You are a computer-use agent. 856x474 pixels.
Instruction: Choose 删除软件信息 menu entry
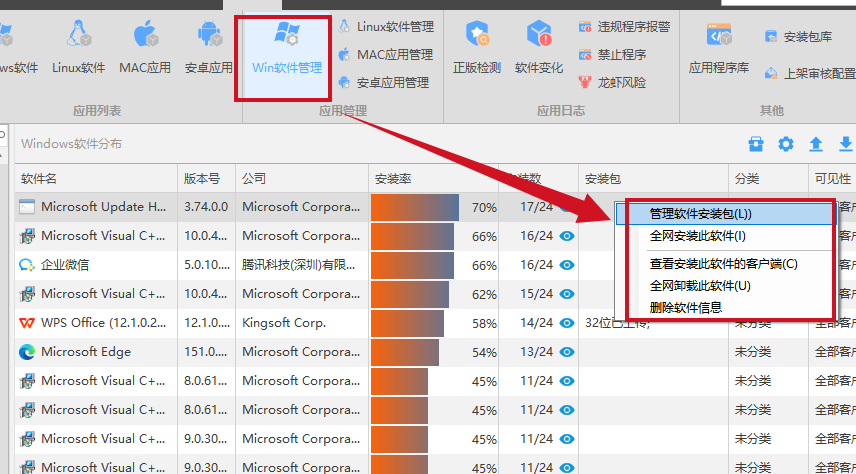[x=725, y=308]
